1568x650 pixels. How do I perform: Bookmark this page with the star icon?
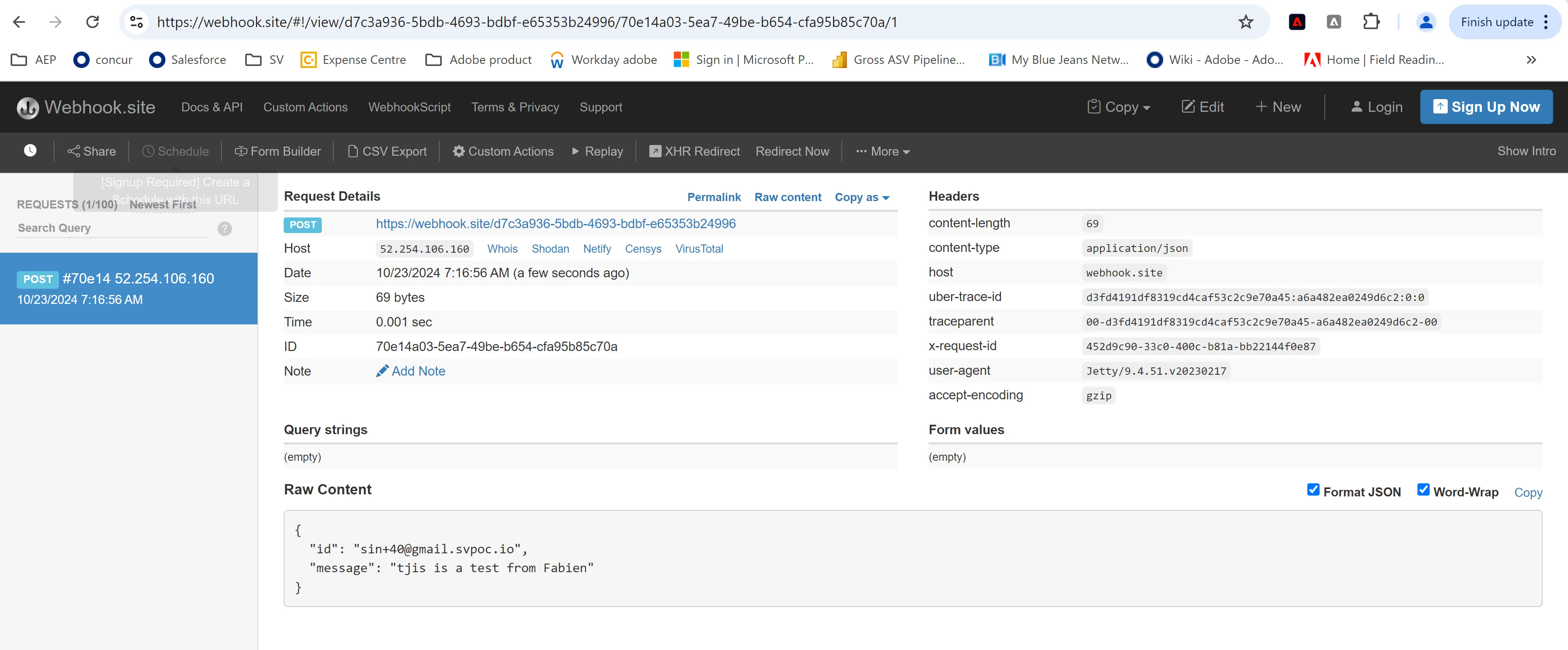coord(1245,22)
